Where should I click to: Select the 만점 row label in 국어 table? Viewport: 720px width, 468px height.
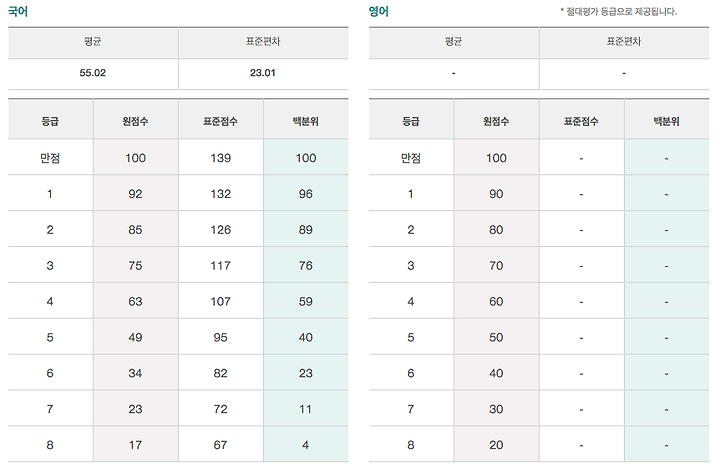[x=50, y=158]
